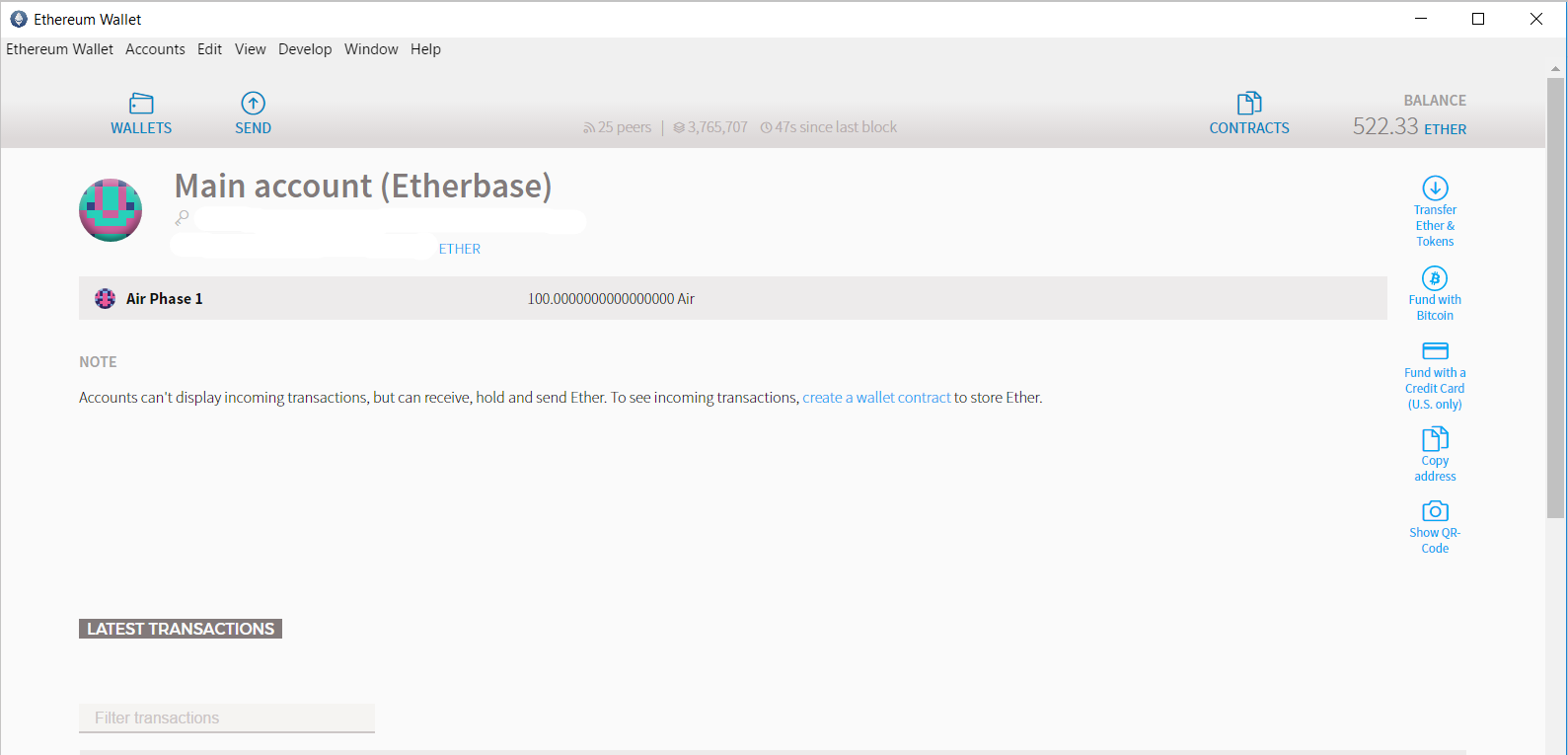
Task: Click the 3,765,707 block number text
Action: [717, 127]
